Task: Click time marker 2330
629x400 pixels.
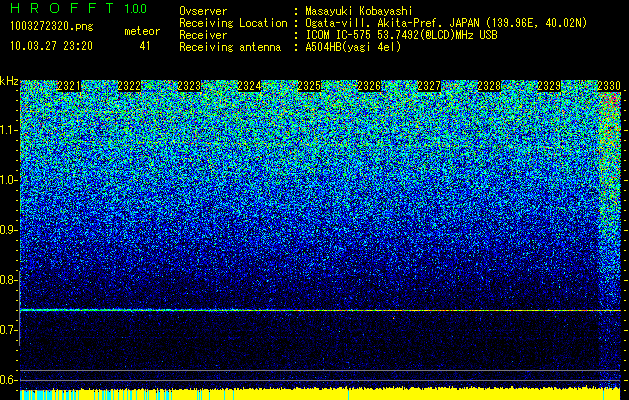Action: 609,86
